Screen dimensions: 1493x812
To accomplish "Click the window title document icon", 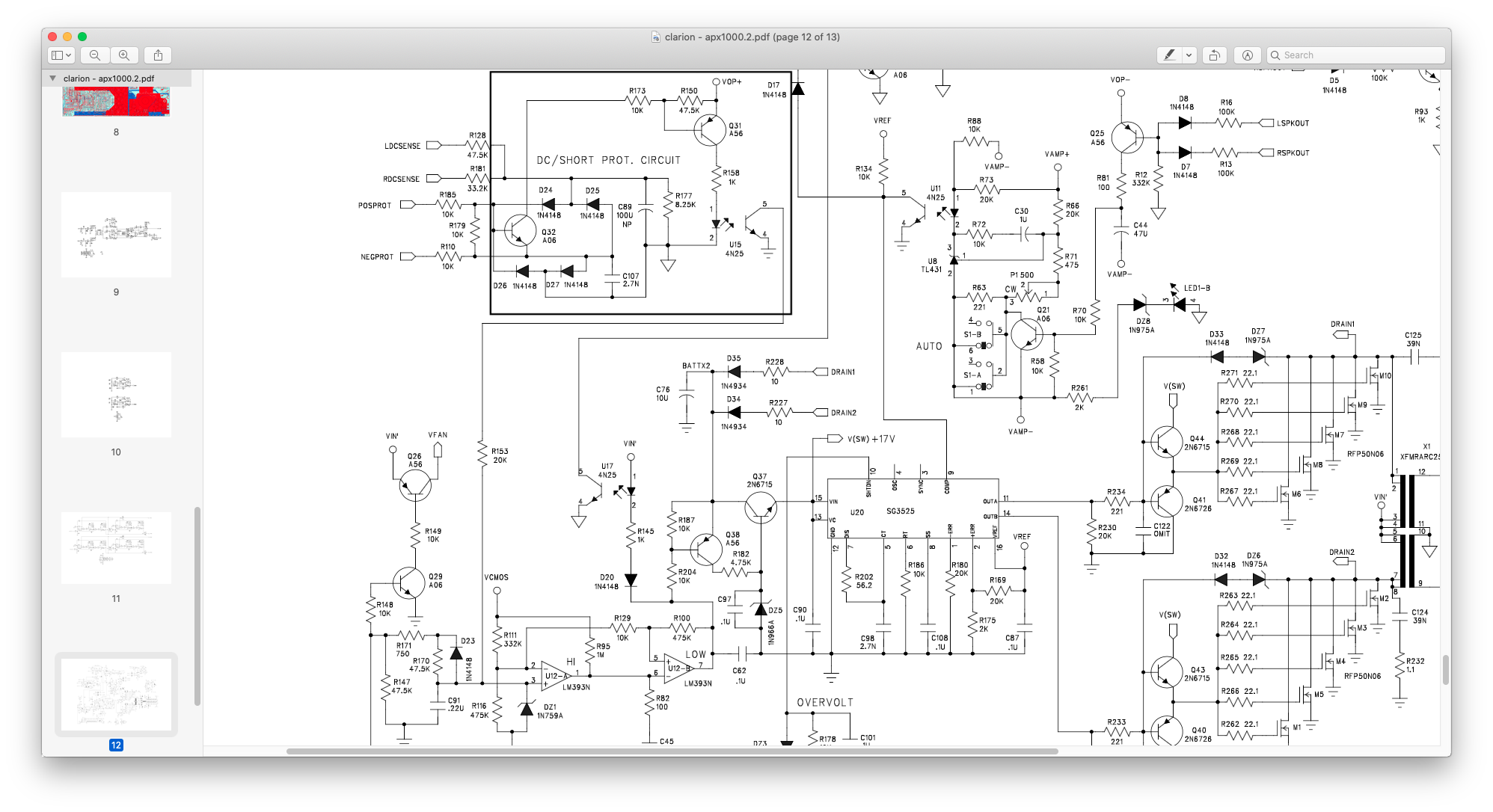I will click(656, 37).
